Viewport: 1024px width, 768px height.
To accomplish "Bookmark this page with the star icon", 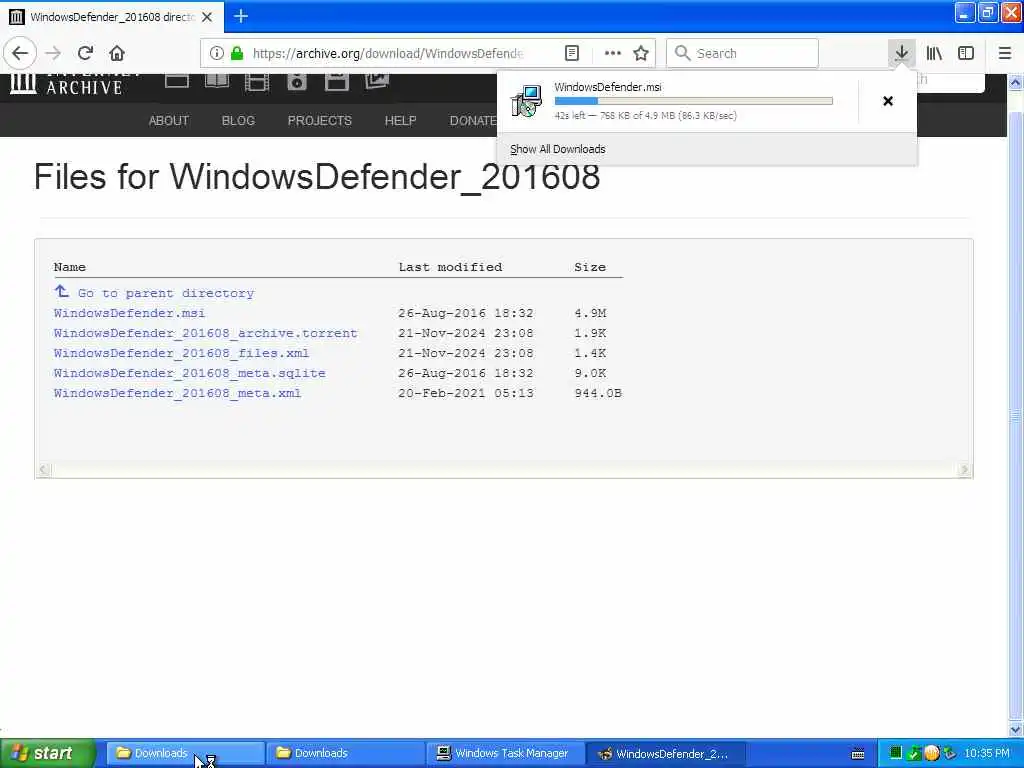I will pyautogui.click(x=641, y=53).
